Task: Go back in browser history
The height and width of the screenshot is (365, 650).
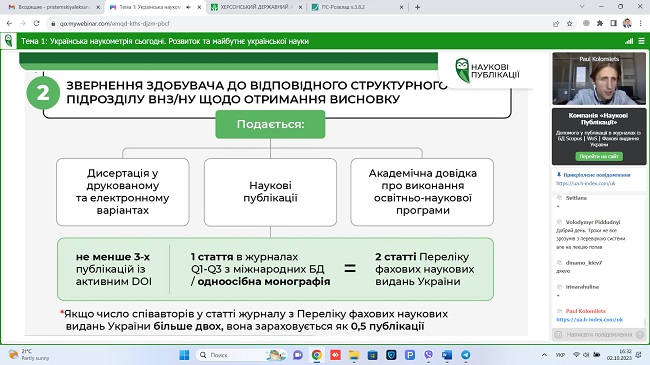Action: coord(9,24)
